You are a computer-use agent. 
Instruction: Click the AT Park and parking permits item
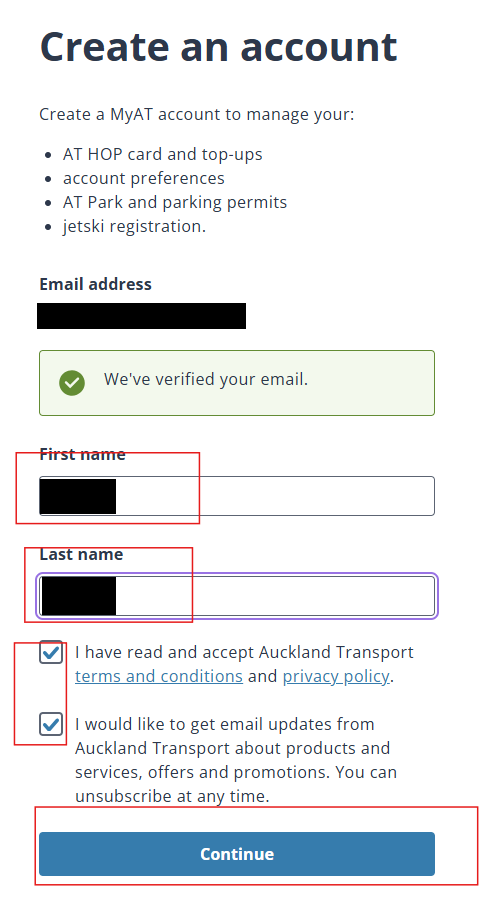175,202
